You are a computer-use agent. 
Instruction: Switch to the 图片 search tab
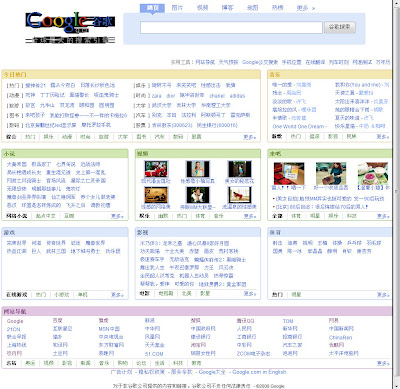pyautogui.click(x=177, y=7)
